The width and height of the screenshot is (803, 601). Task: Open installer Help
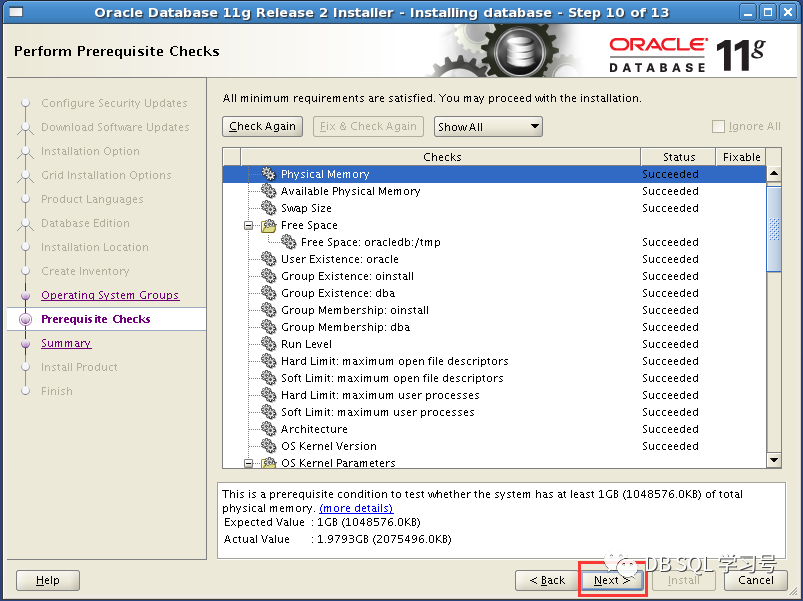coord(48,580)
